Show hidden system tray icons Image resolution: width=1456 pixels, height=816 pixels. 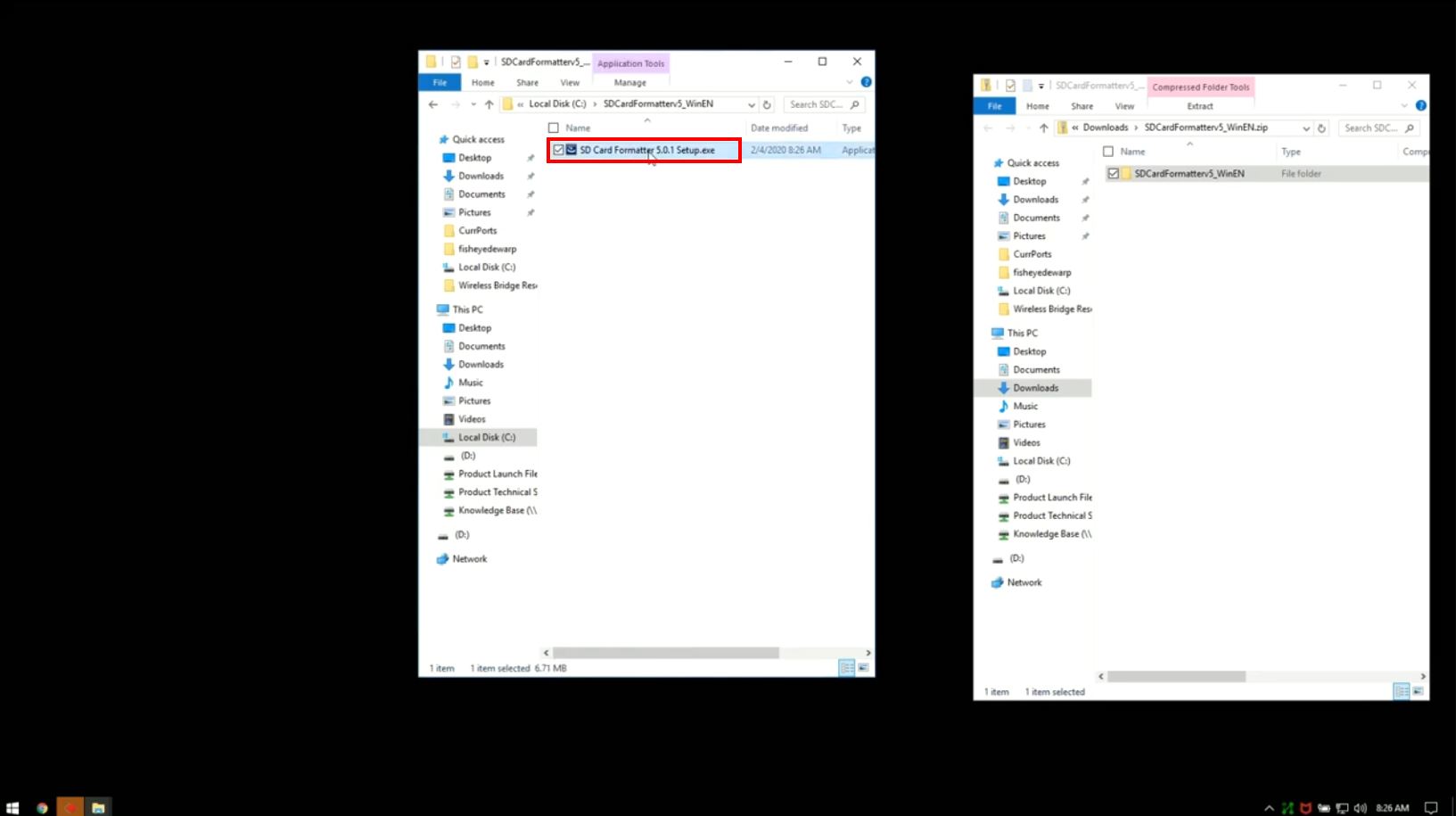point(1269,808)
